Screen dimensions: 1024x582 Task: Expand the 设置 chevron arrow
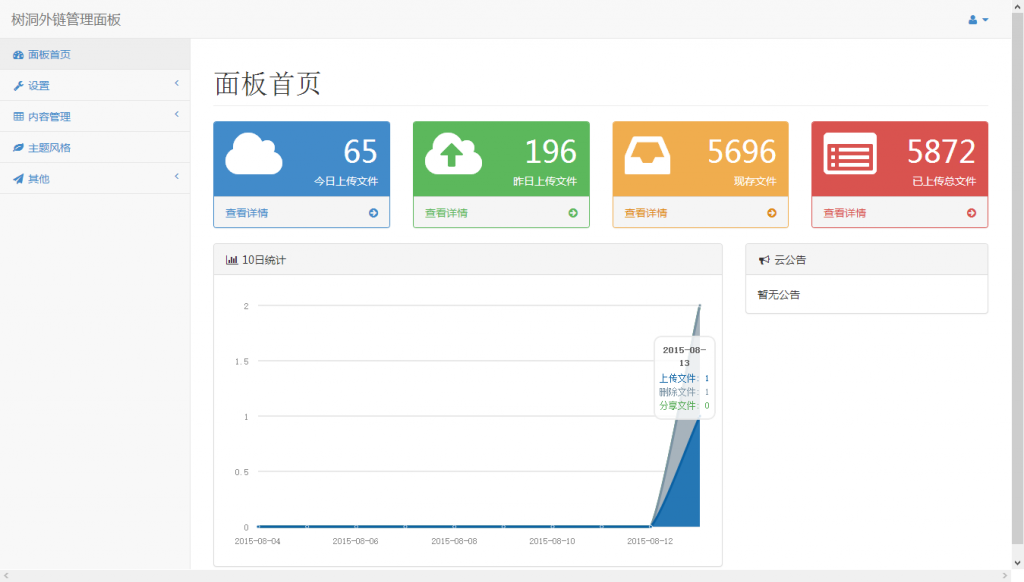click(176, 84)
